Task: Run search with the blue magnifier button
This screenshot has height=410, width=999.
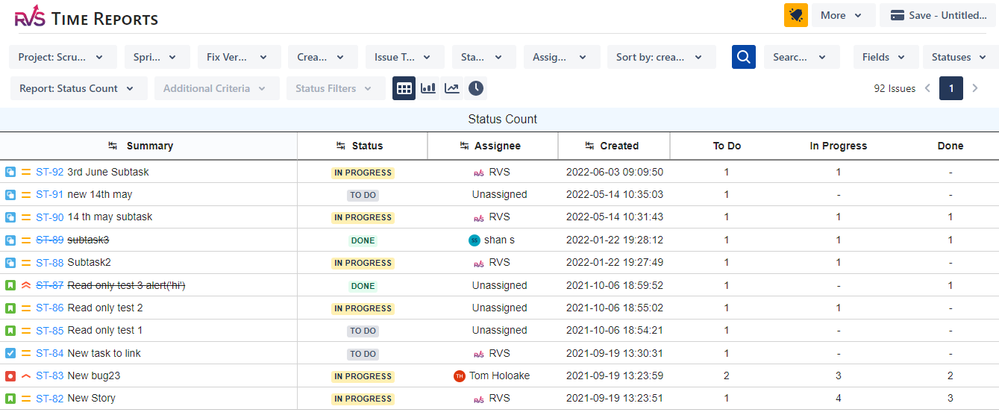Action: pos(744,57)
